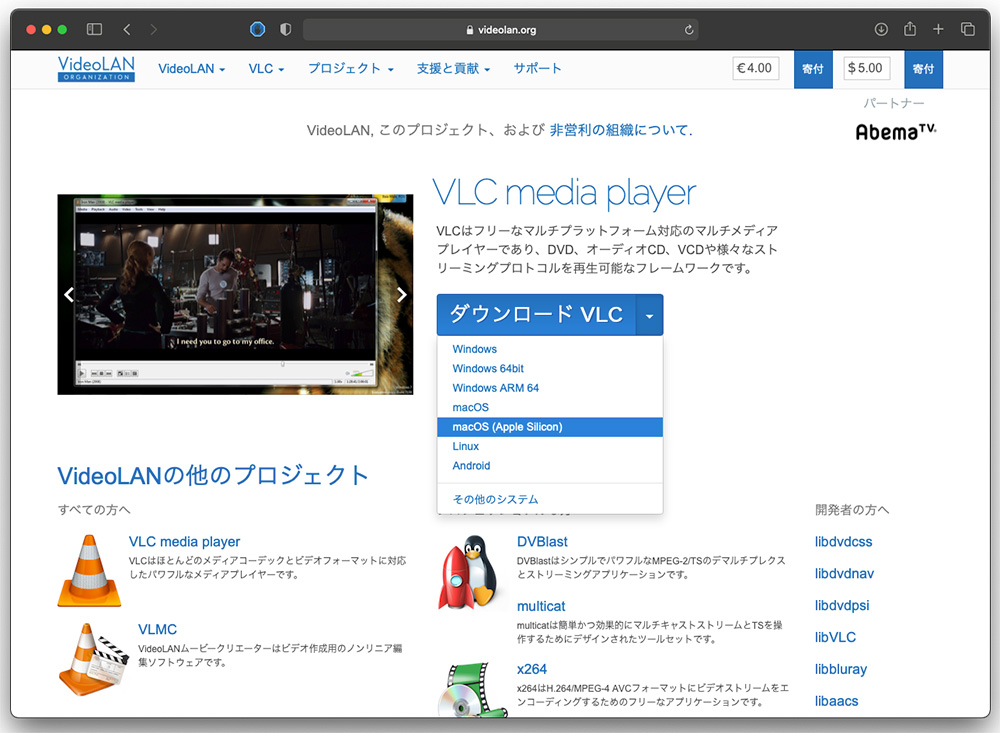The height and width of the screenshot is (733, 1000).
Task: Open the multicat project link
Action: [541, 606]
